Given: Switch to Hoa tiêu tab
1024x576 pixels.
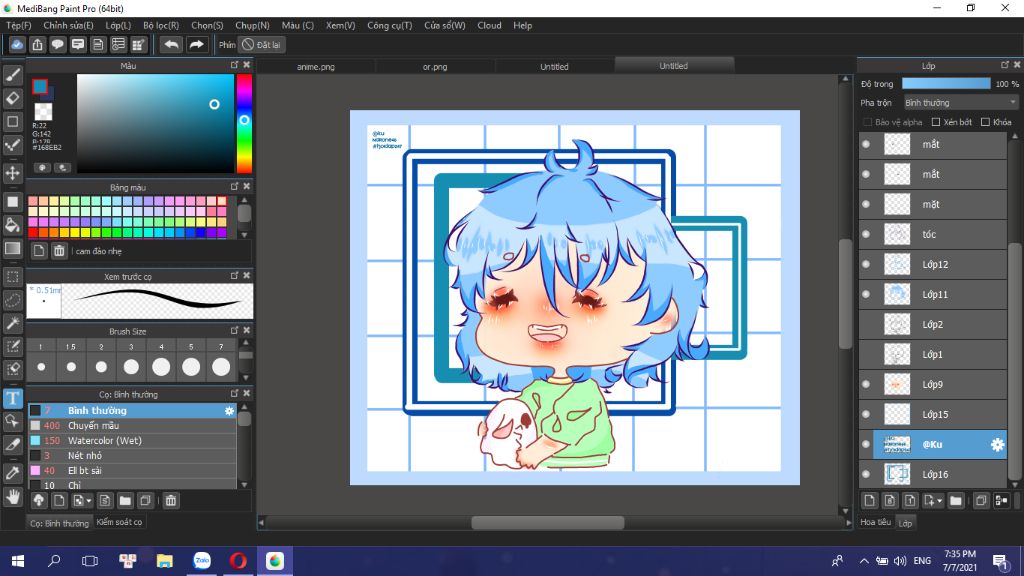Looking at the screenshot, I should pyautogui.click(x=876, y=522).
